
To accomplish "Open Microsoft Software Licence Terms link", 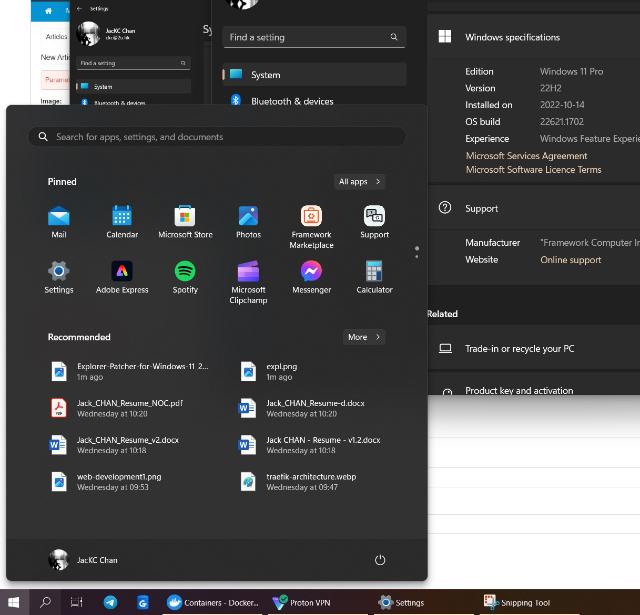I will pyautogui.click(x=533, y=169).
